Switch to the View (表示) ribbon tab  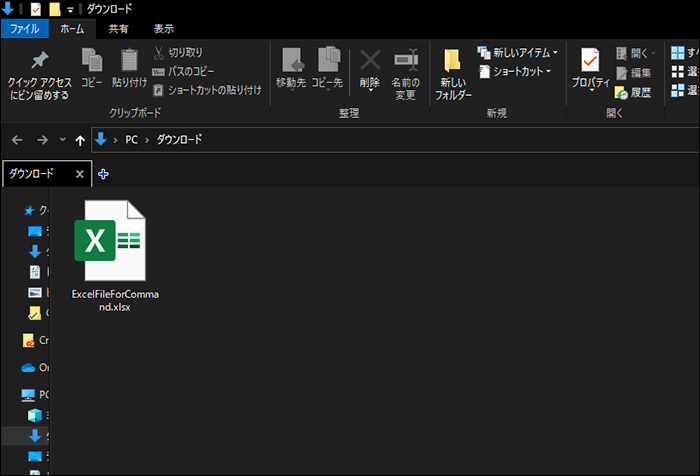(164, 29)
